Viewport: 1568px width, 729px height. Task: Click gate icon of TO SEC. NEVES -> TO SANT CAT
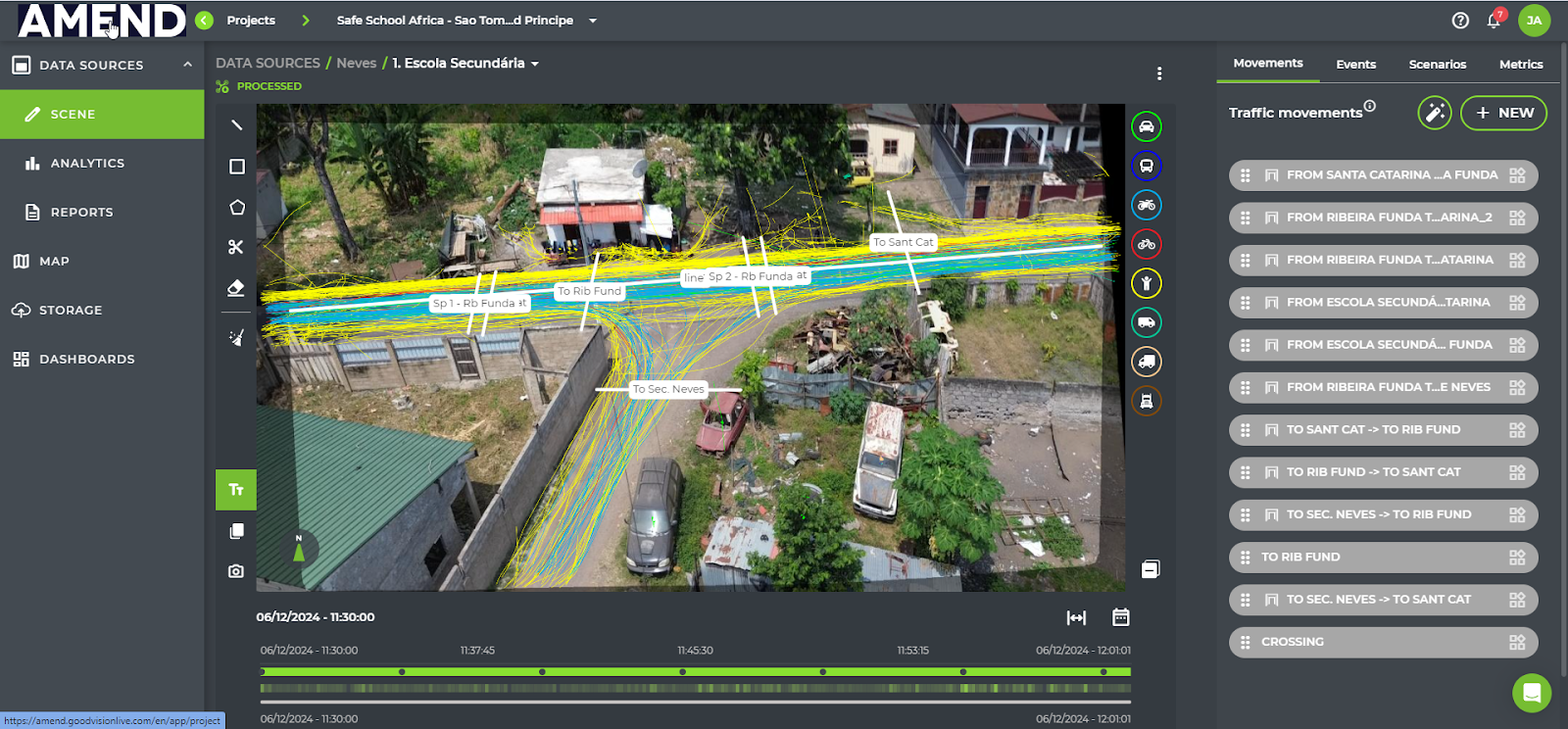[x=1271, y=600]
